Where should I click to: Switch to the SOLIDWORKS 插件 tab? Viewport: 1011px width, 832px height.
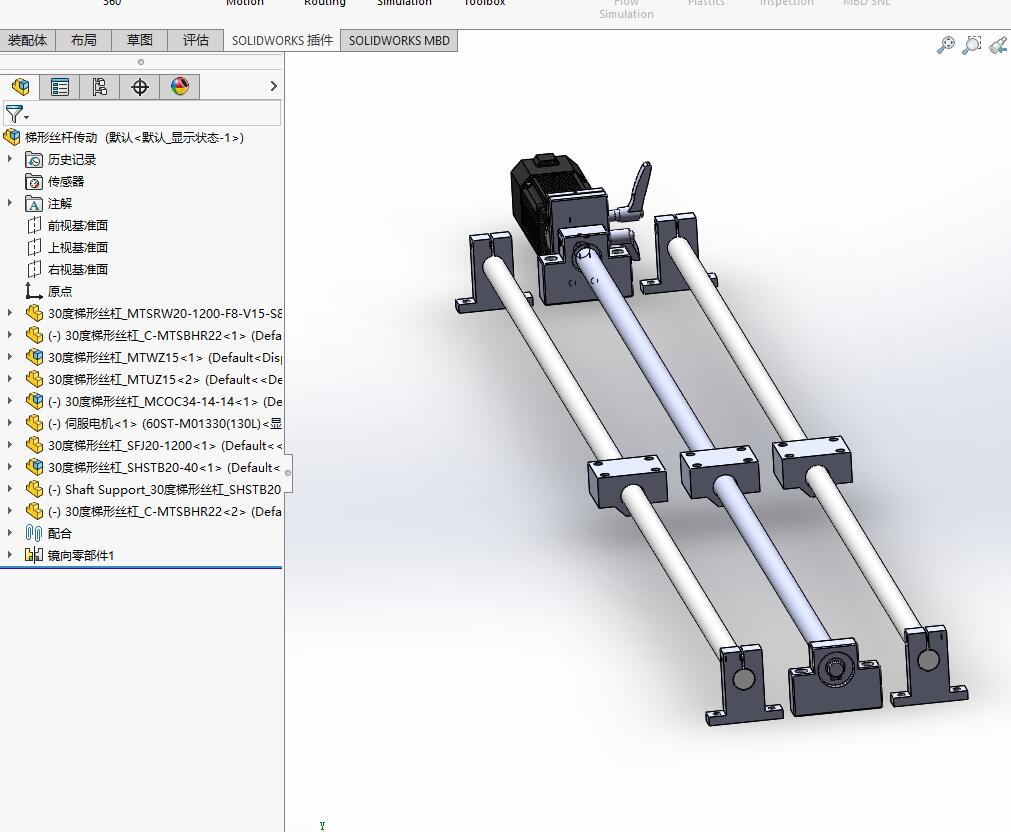282,41
